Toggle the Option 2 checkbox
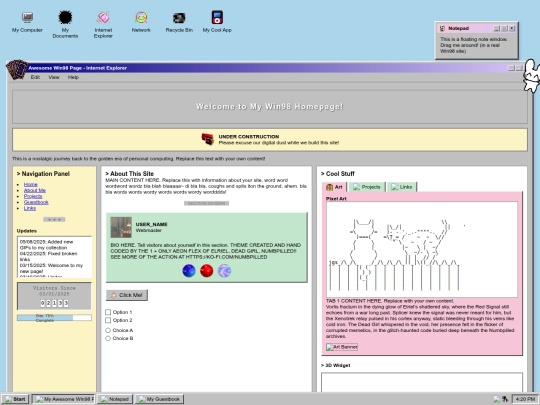 [x=108, y=320]
